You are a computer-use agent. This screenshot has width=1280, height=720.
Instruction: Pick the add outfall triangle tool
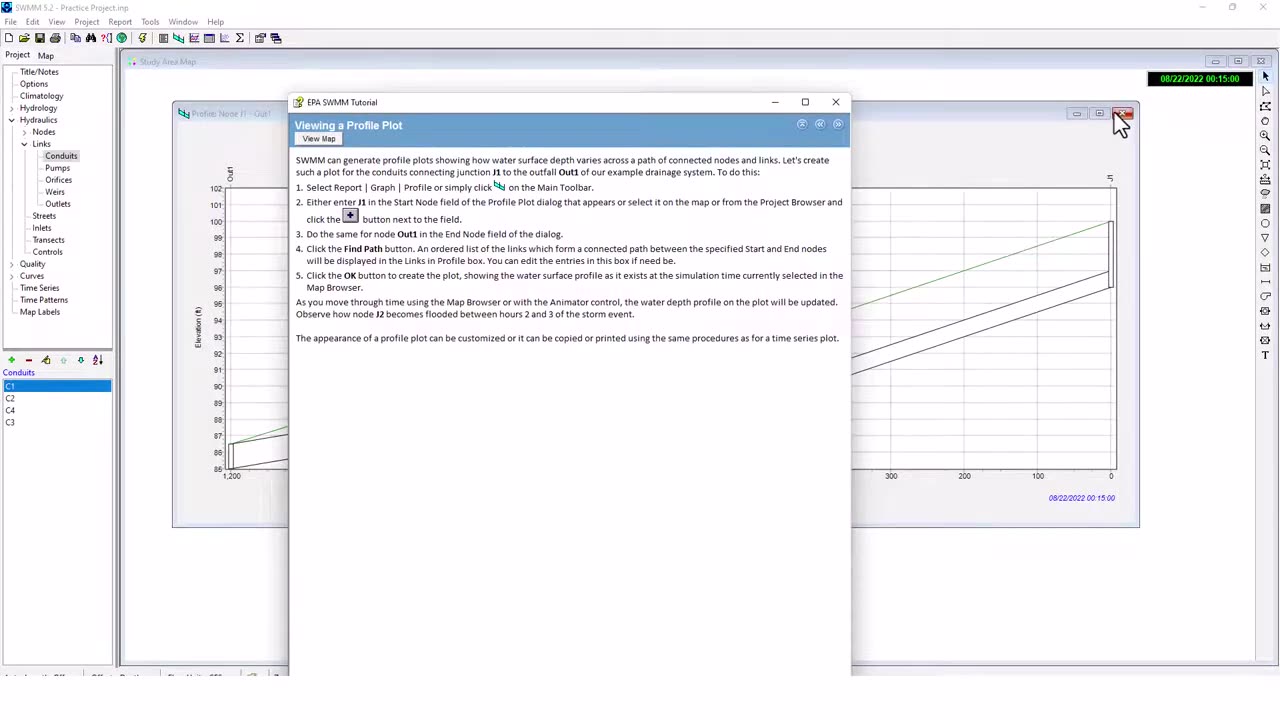[x=1265, y=237]
